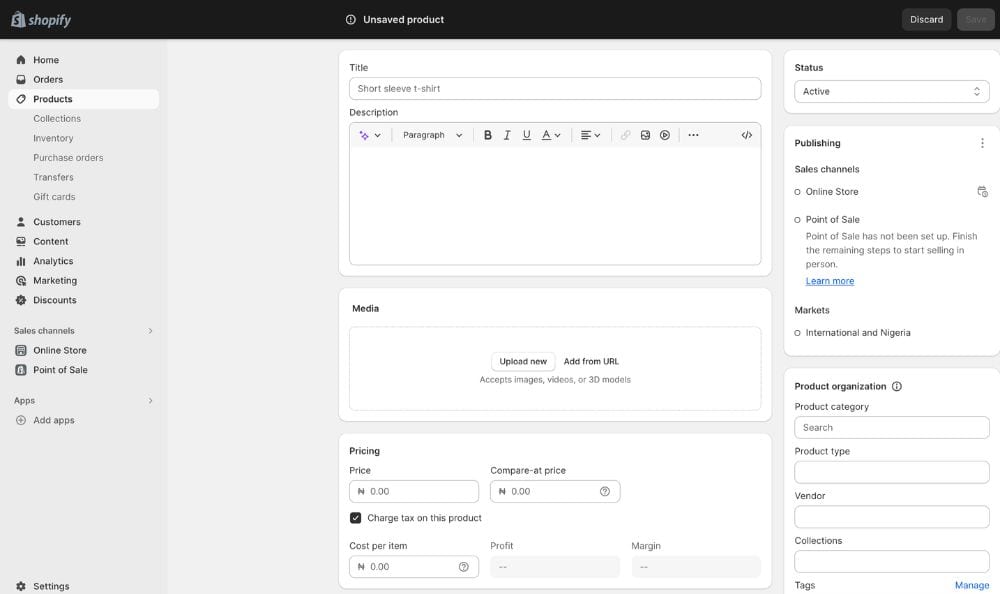Screen dimensions: 1000x594
Task: Open the text color picker
Action: tap(551, 135)
